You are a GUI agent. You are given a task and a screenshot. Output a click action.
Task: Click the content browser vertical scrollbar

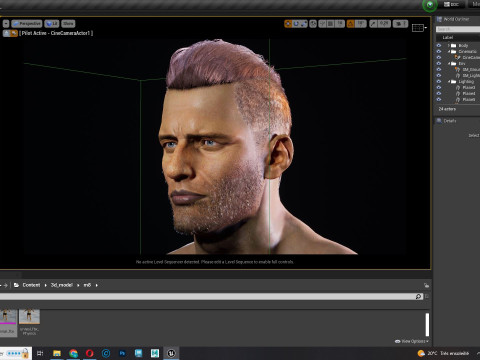(x=427, y=324)
